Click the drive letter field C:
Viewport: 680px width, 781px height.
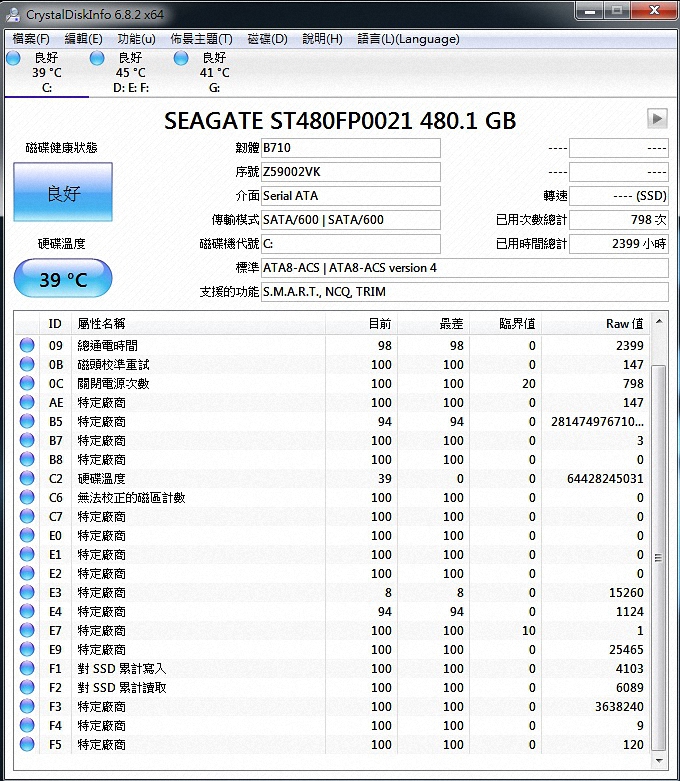(351, 244)
